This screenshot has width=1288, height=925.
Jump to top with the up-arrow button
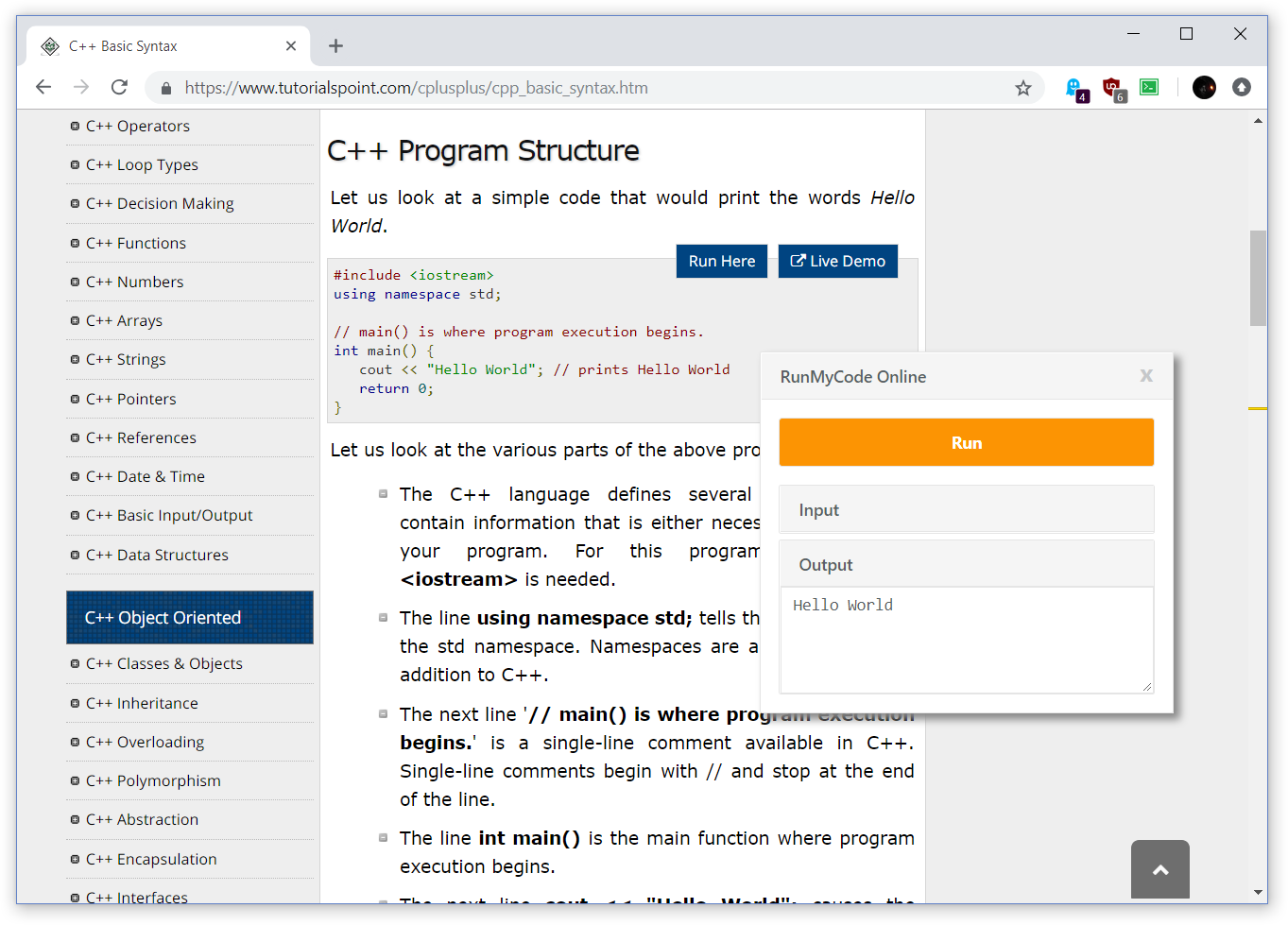(x=1160, y=869)
